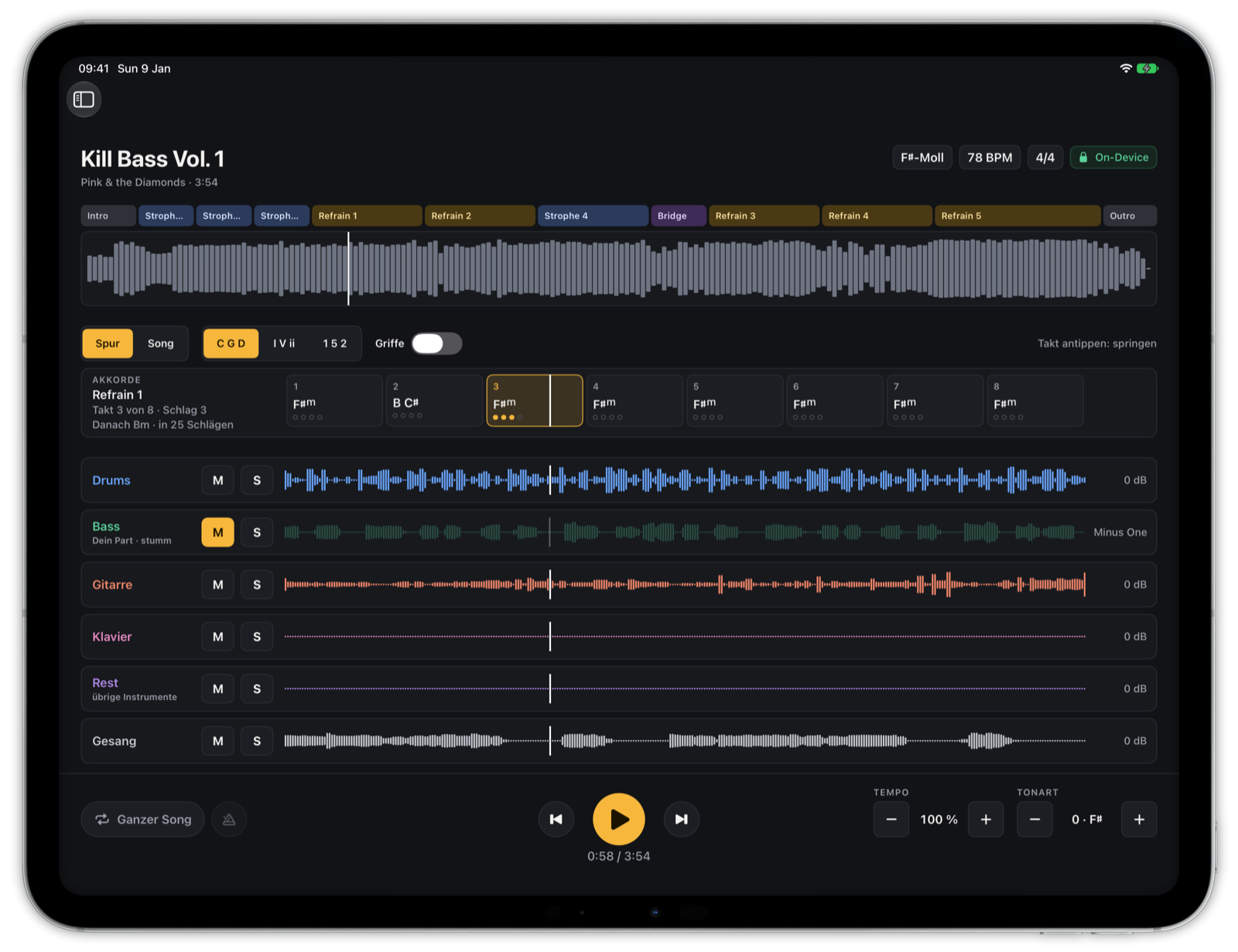The image size is (1238, 952).
Task: Skip to the previous section
Action: [556, 819]
